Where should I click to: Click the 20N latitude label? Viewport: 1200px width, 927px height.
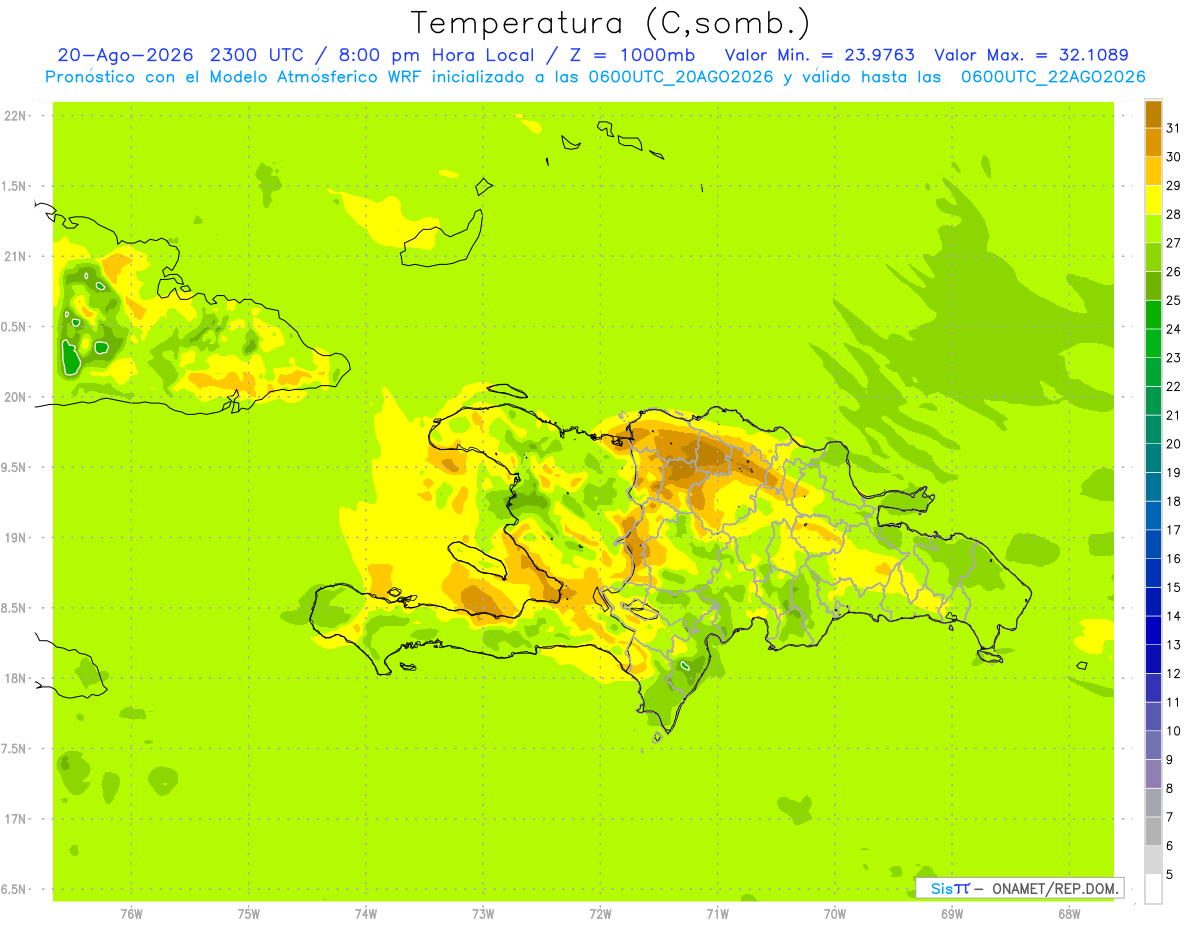(x=17, y=397)
